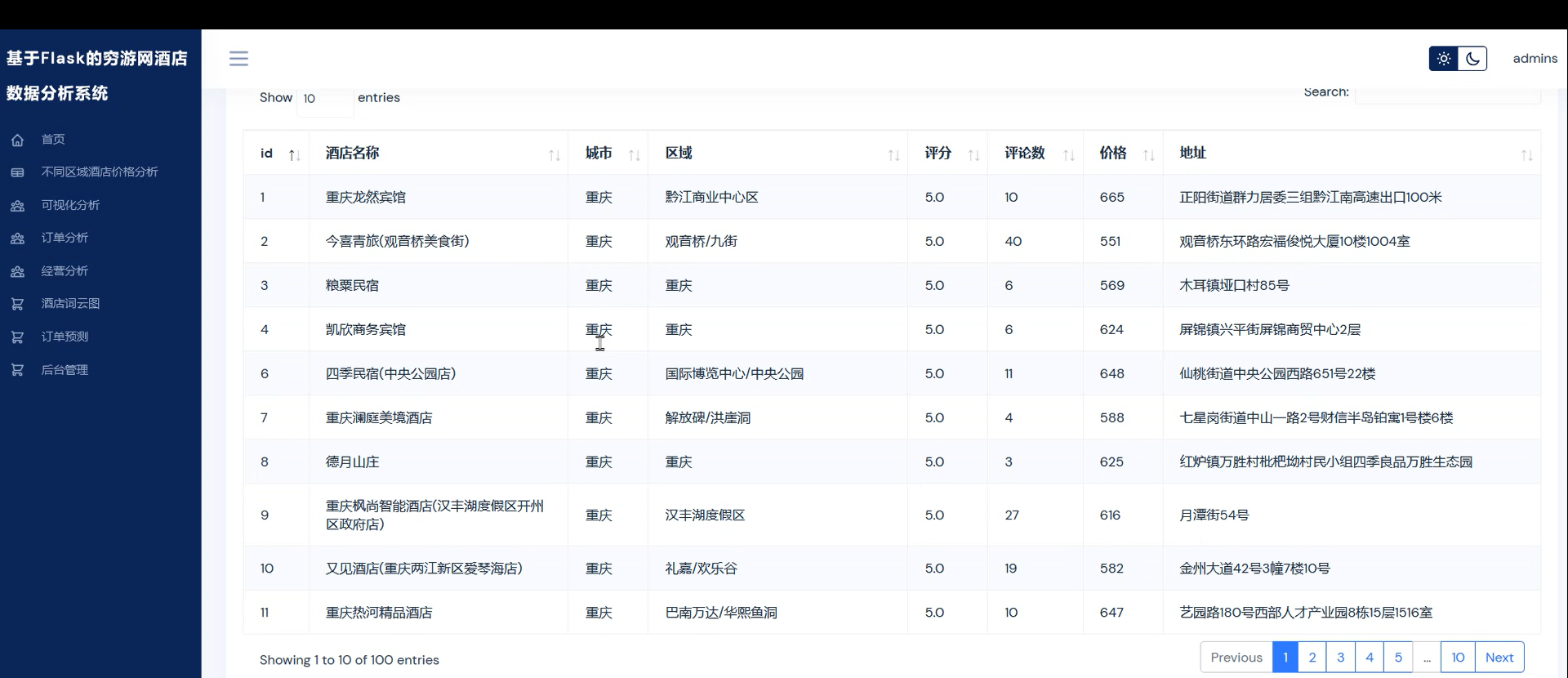Image resolution: width=1568 pixels, height=678 pixels.
Task: Click the area cell 观音桥/九街
Action: (702, 241)
